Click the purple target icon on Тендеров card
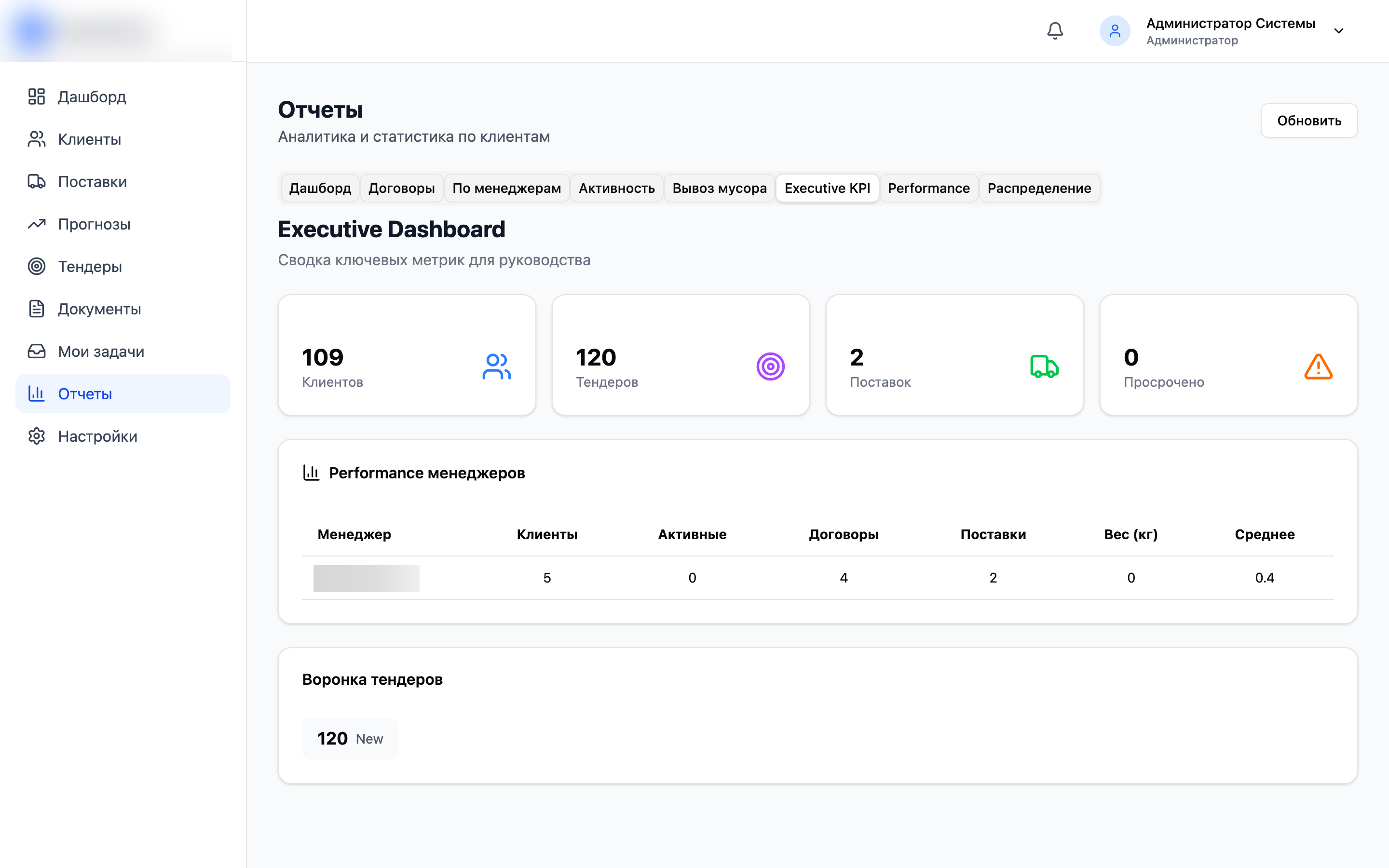The height and width of the screenshot is (868, 1389). click(770, 366)
